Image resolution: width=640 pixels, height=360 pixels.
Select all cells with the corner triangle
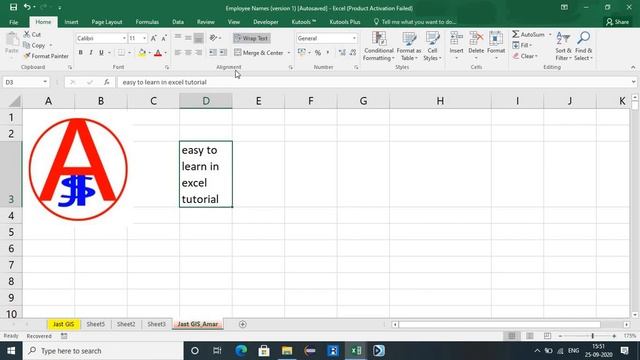[x=14, y=101]
